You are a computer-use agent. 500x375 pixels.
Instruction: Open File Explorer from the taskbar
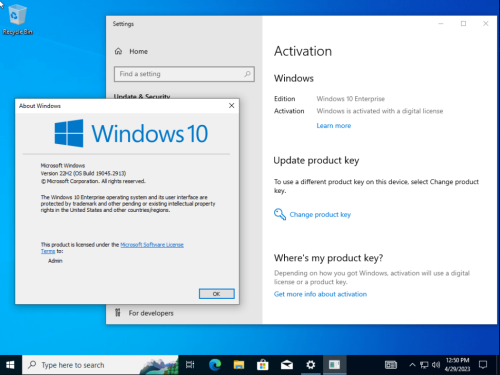[239, 365]
